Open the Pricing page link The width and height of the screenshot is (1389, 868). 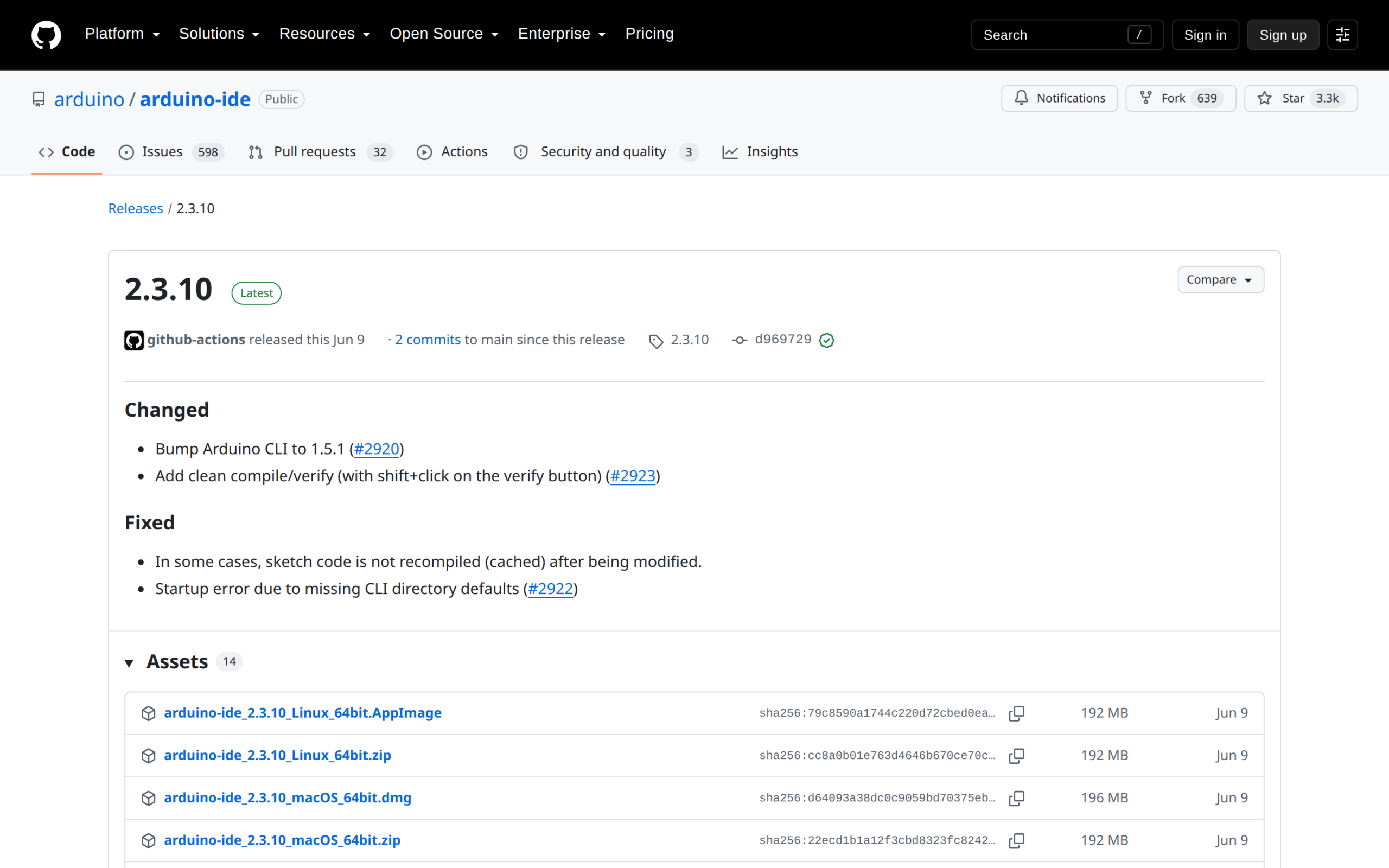[649, 34]
